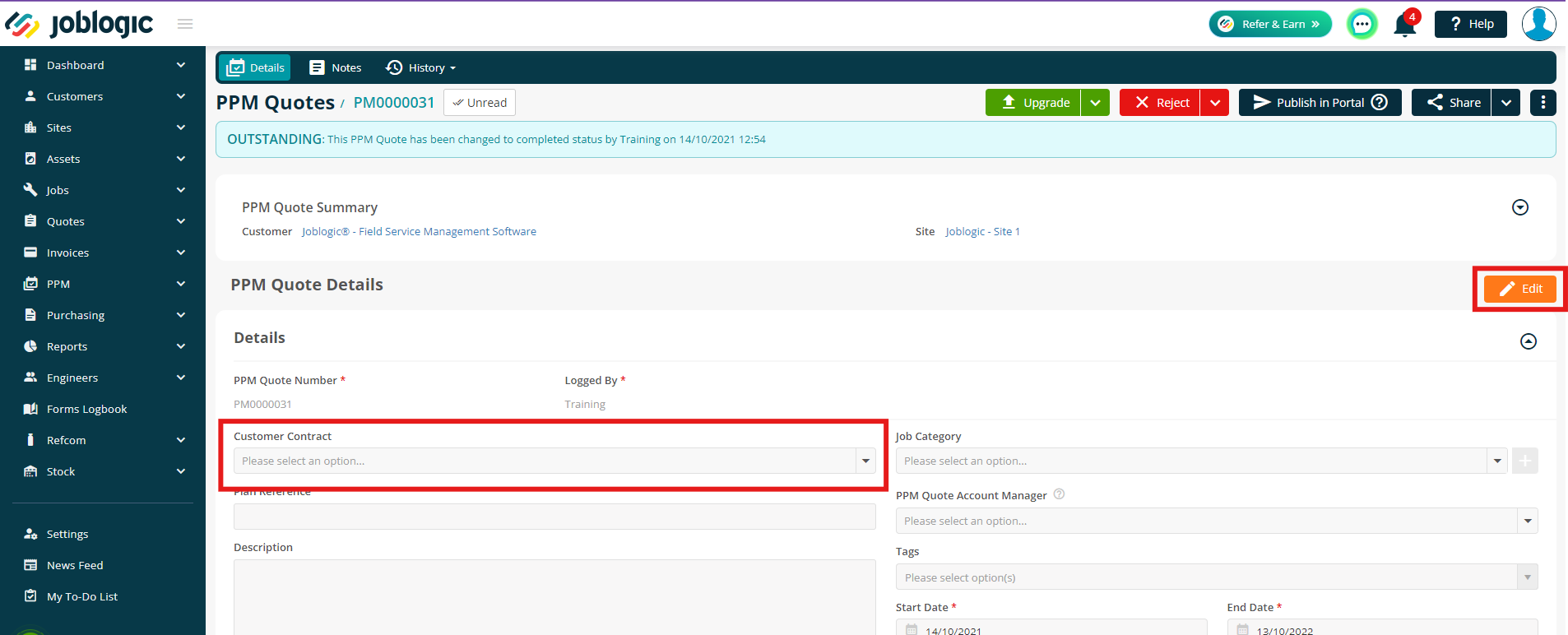The height and width of the screenshot is (635, 1568).
Task: Click the orange Edit button
Action: (1520, 289)
